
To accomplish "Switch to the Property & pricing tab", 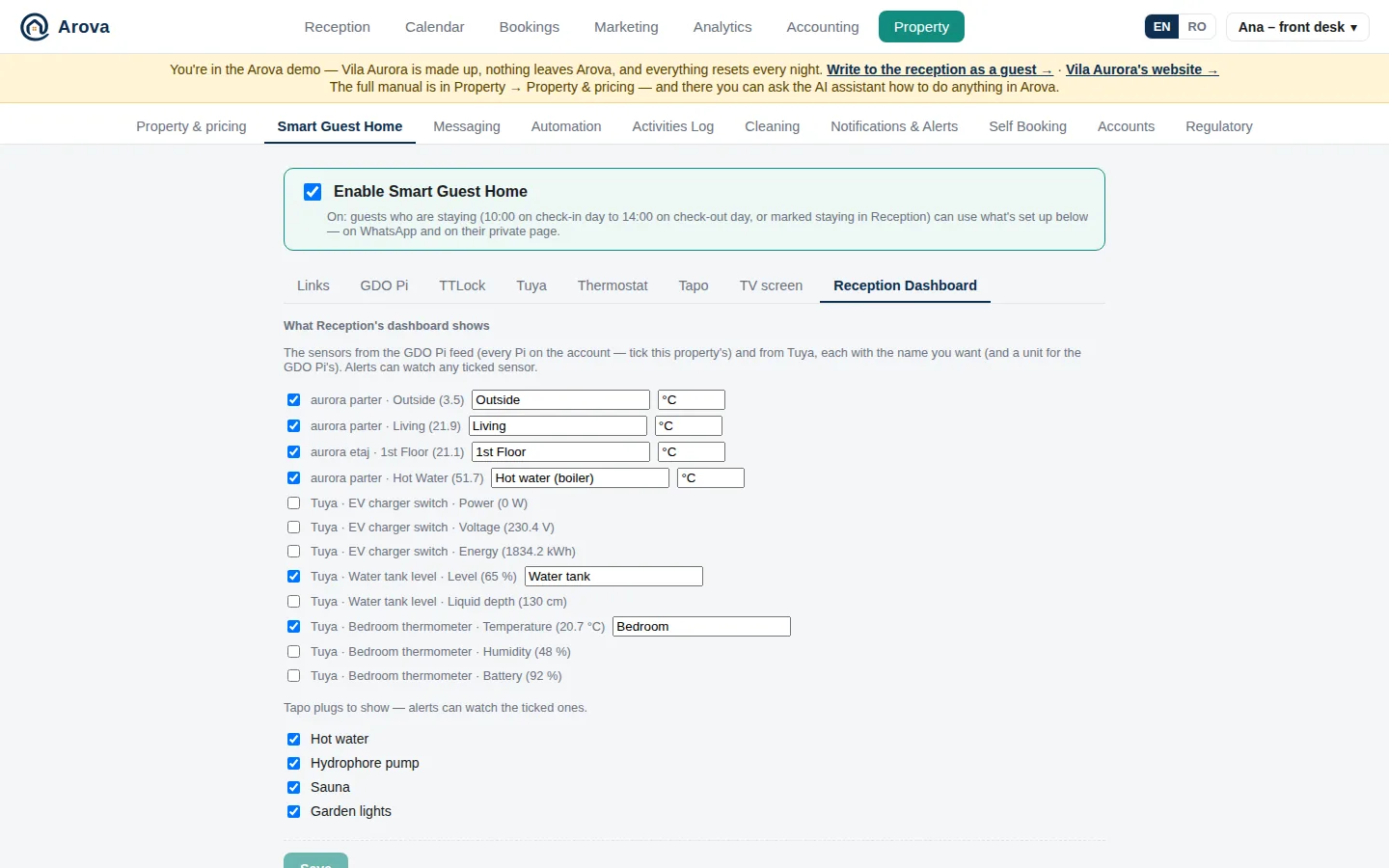I will 191,126.
